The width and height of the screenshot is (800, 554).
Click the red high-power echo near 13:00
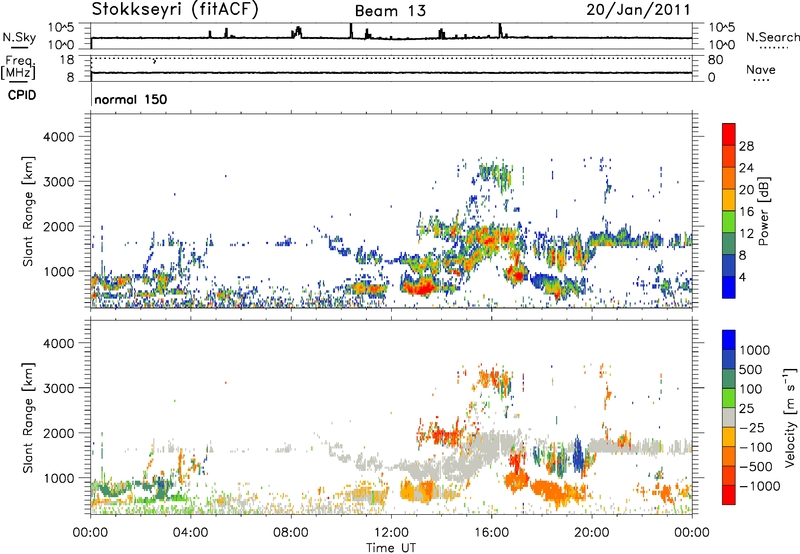tap(421, 286)
